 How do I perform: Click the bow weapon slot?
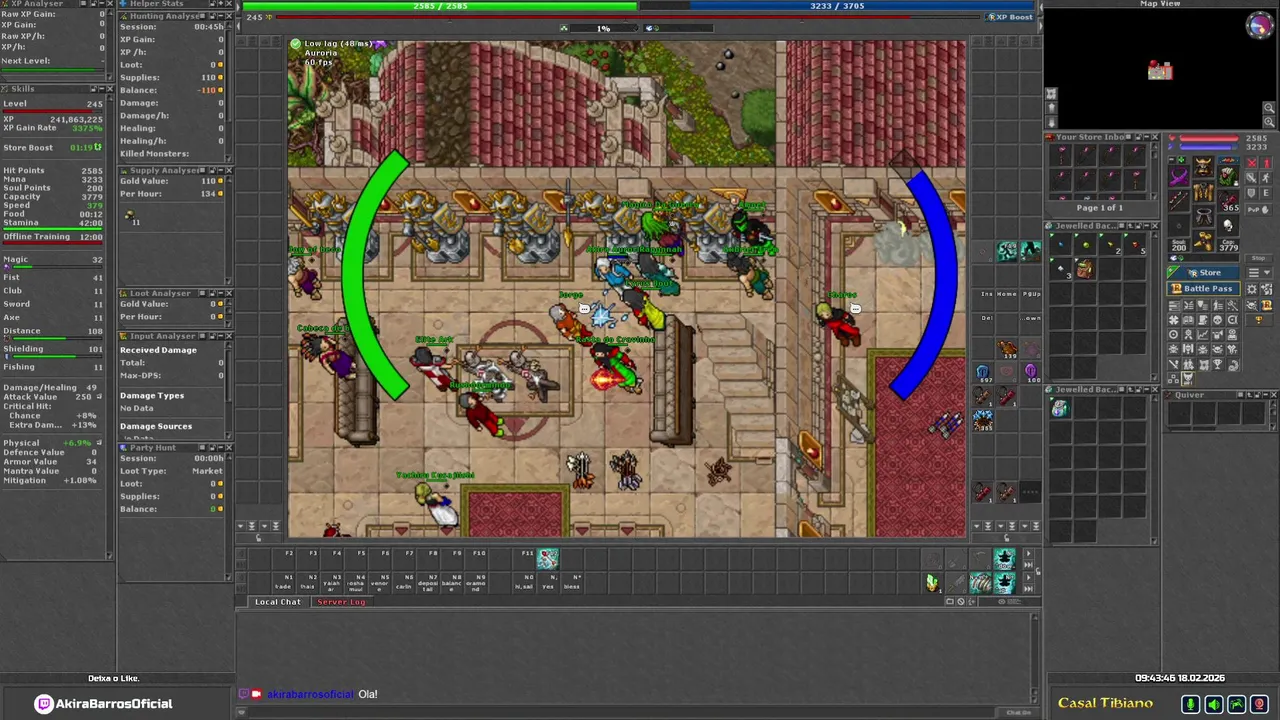point(1179,201)
